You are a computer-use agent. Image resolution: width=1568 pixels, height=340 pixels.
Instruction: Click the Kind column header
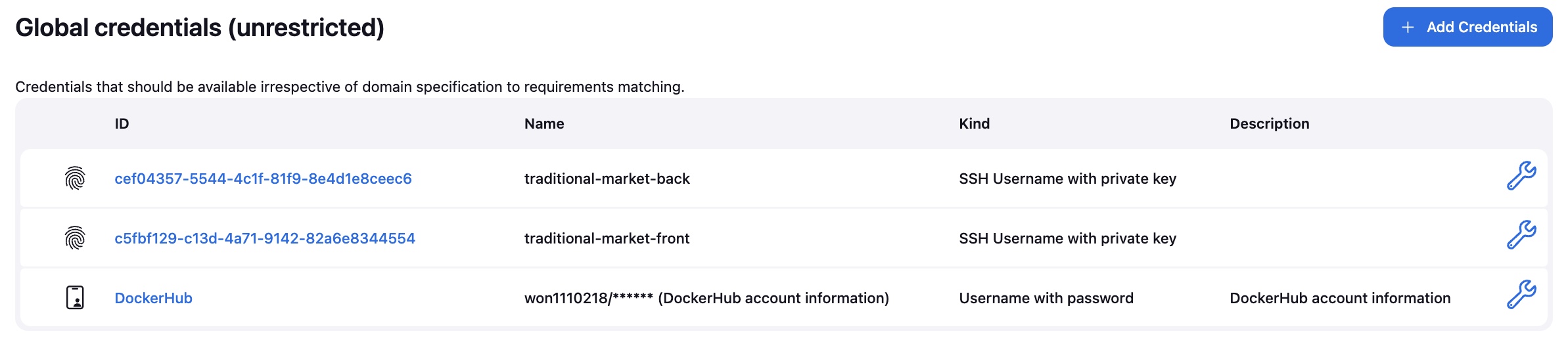point(974,123)
